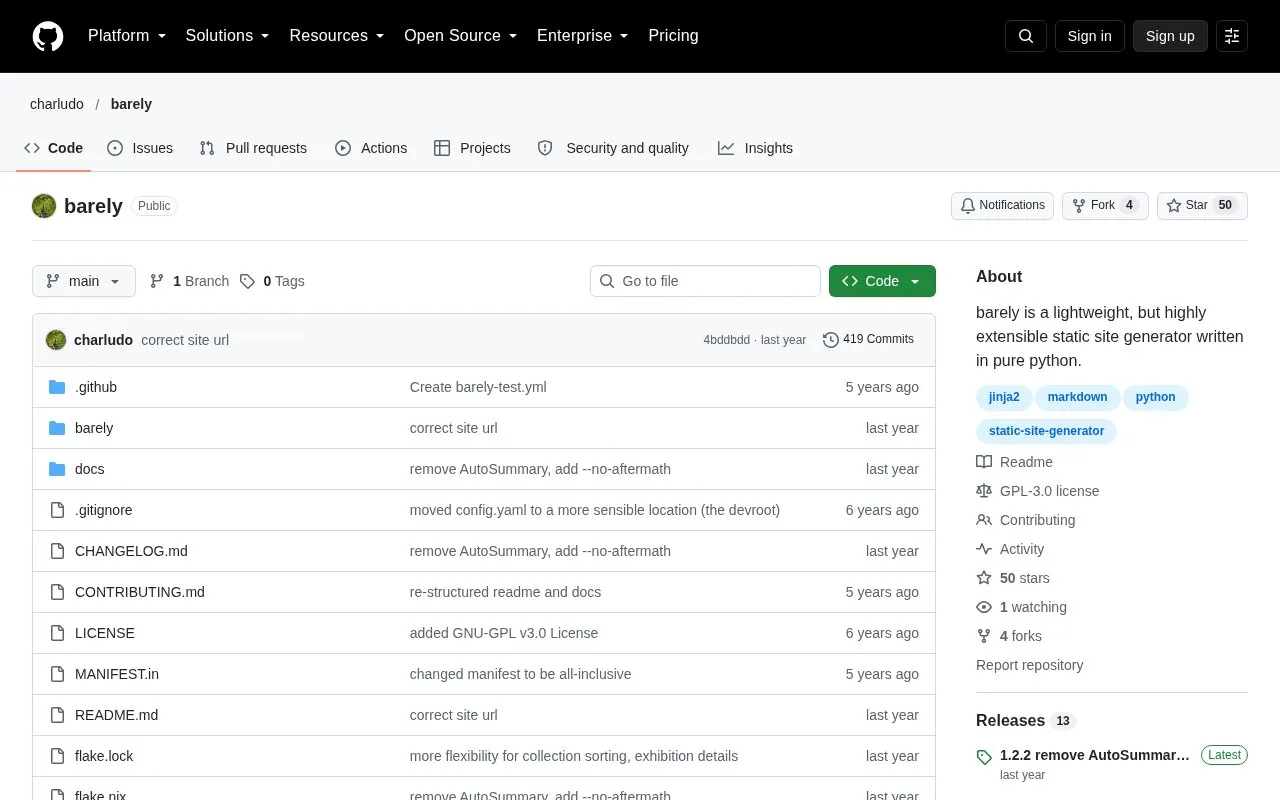Image resolution: width=1280 pixels, height=800 pixels.
Task: Click the Report repository link
Action: pyautogui.click(x=1029, y=665)
